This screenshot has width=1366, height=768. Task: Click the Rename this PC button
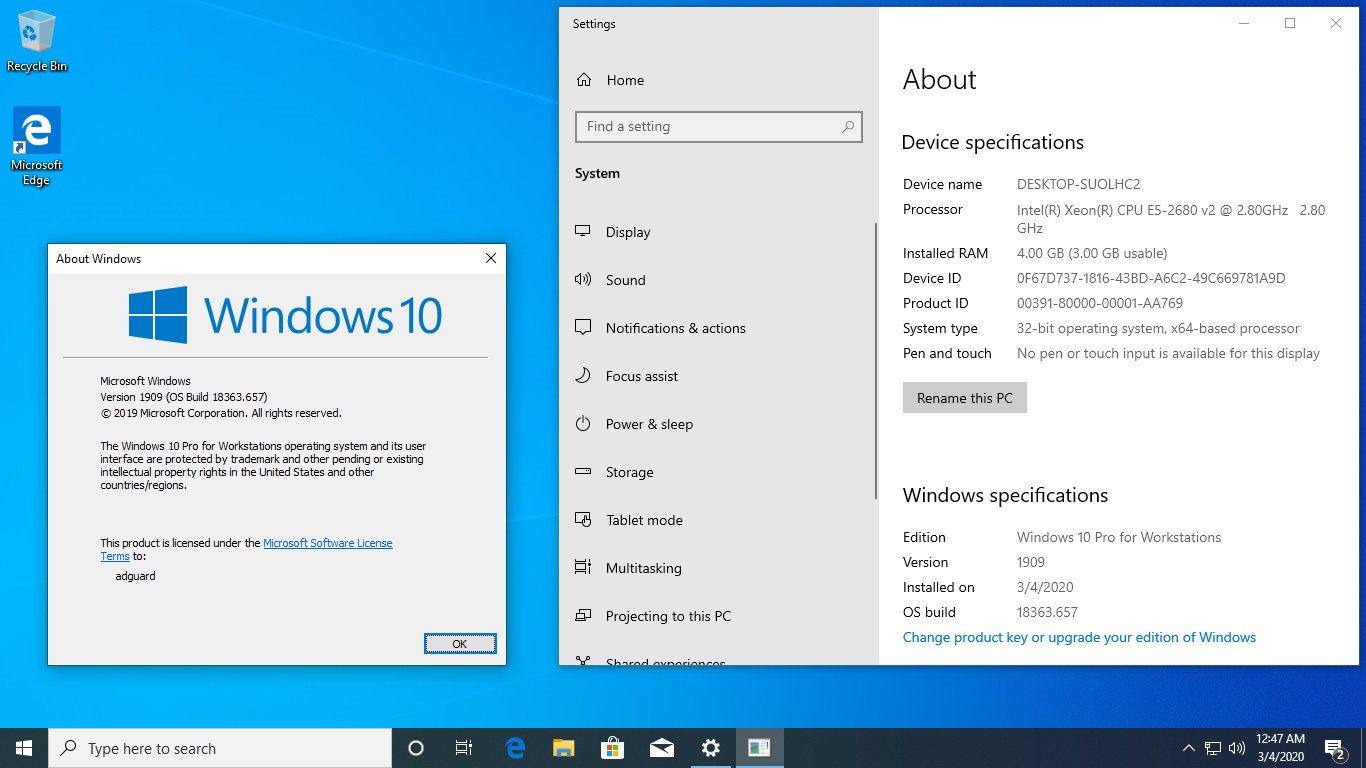(x=965, y=398)
